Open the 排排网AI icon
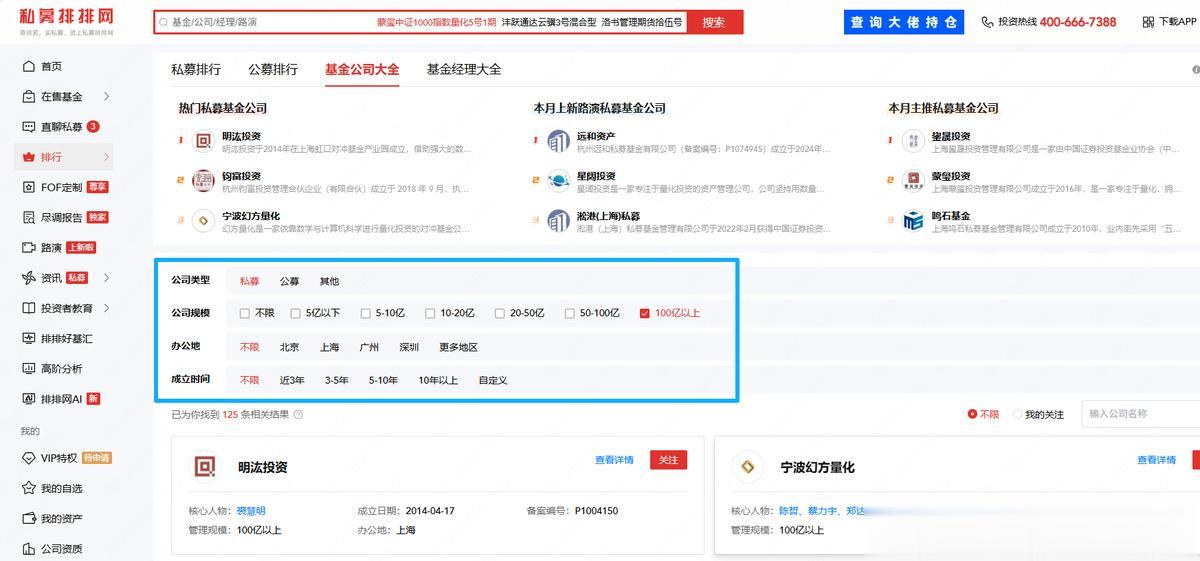This screenshot has width=1200, height=561. point(28,398)
